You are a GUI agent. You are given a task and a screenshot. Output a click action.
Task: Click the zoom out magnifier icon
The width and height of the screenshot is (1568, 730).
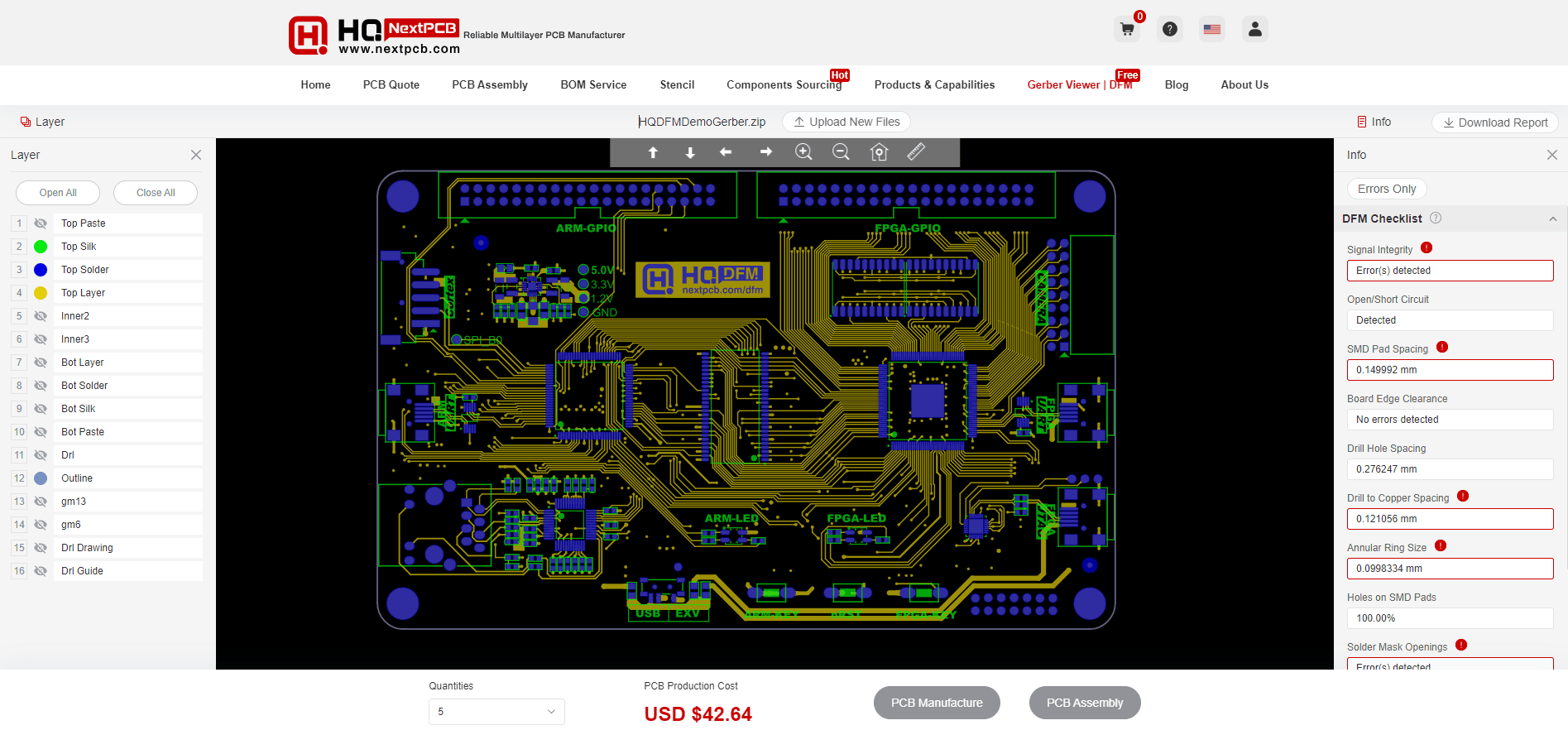(841, 152)
